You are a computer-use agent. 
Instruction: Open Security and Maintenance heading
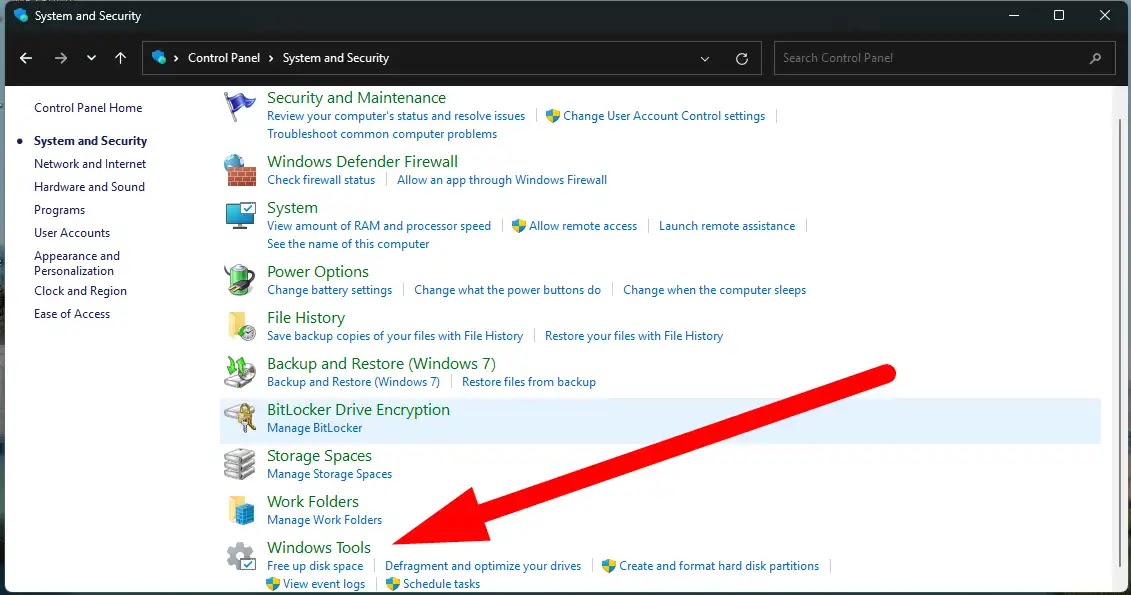pos(356,97)
